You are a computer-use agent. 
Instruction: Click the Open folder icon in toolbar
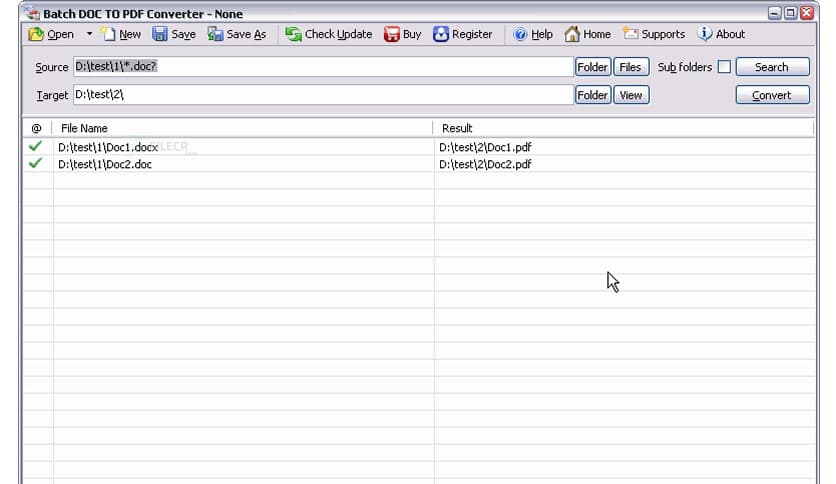click(36, 34)
